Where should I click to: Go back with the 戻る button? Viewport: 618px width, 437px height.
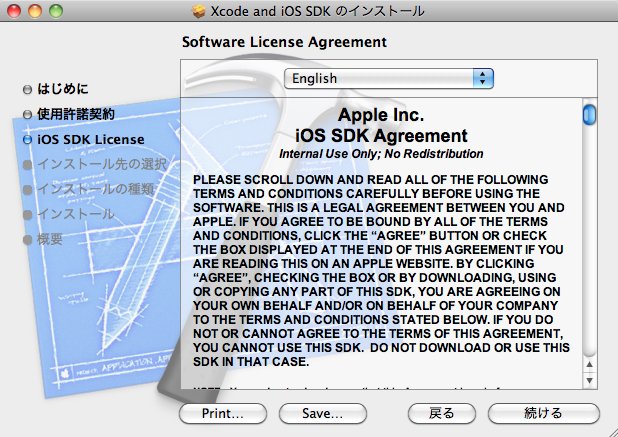point(441,413)
